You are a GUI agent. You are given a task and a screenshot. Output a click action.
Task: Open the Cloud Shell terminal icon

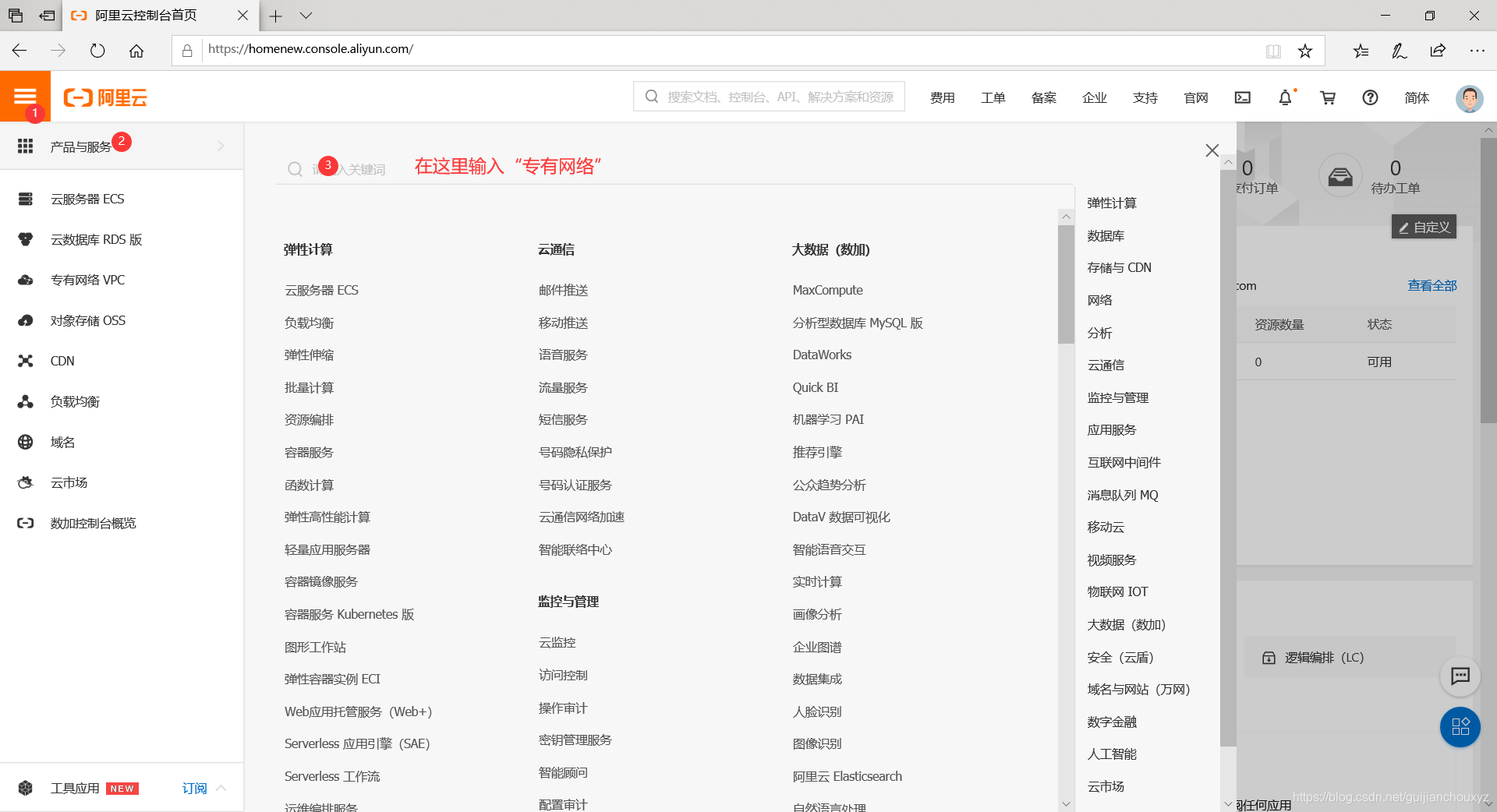1243,97
